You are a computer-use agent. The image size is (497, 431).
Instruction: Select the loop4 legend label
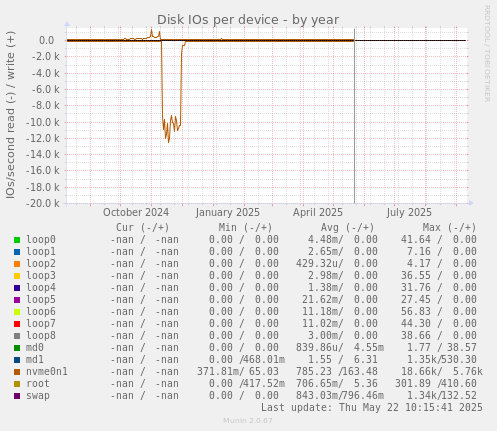(x=41, y=288)
